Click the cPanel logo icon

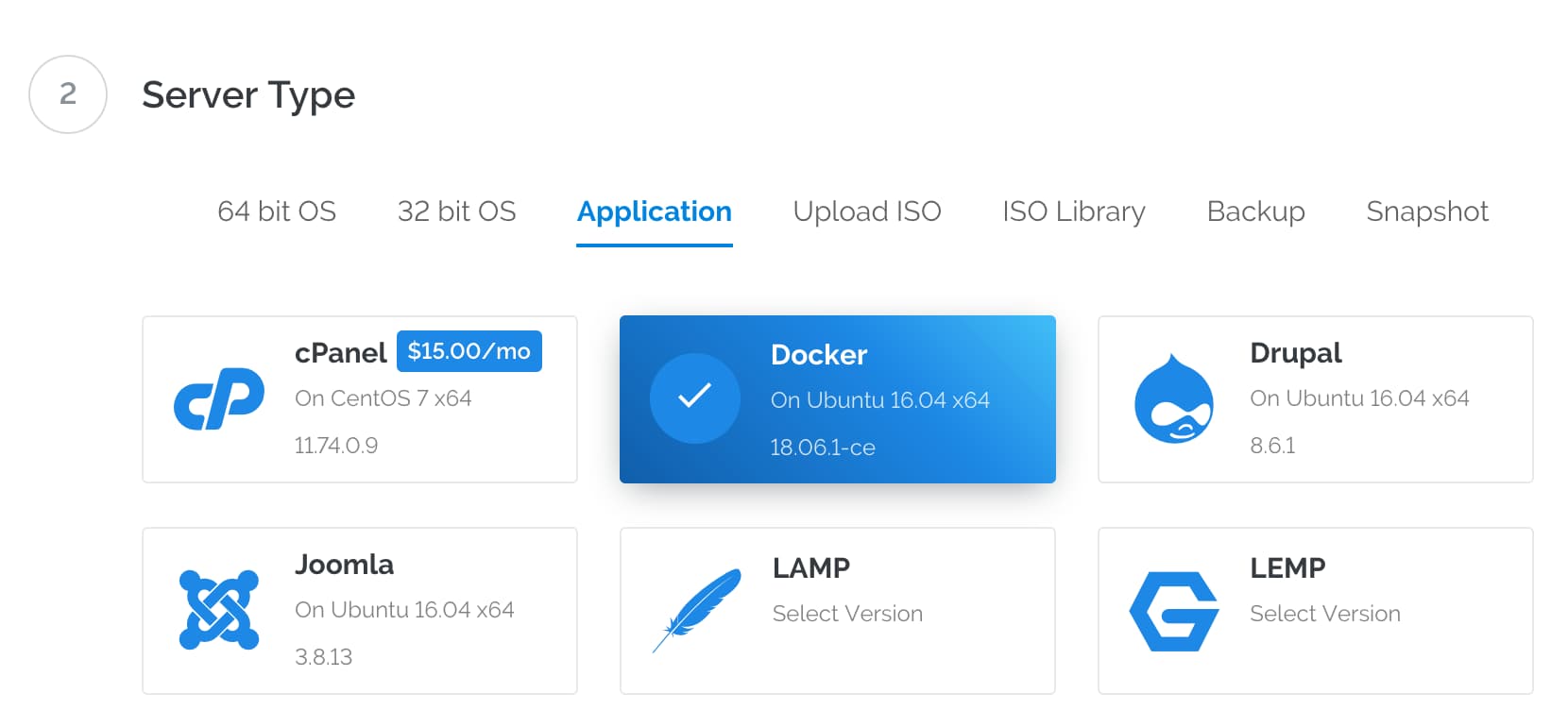pyautogui.click(x=219, y=398)
